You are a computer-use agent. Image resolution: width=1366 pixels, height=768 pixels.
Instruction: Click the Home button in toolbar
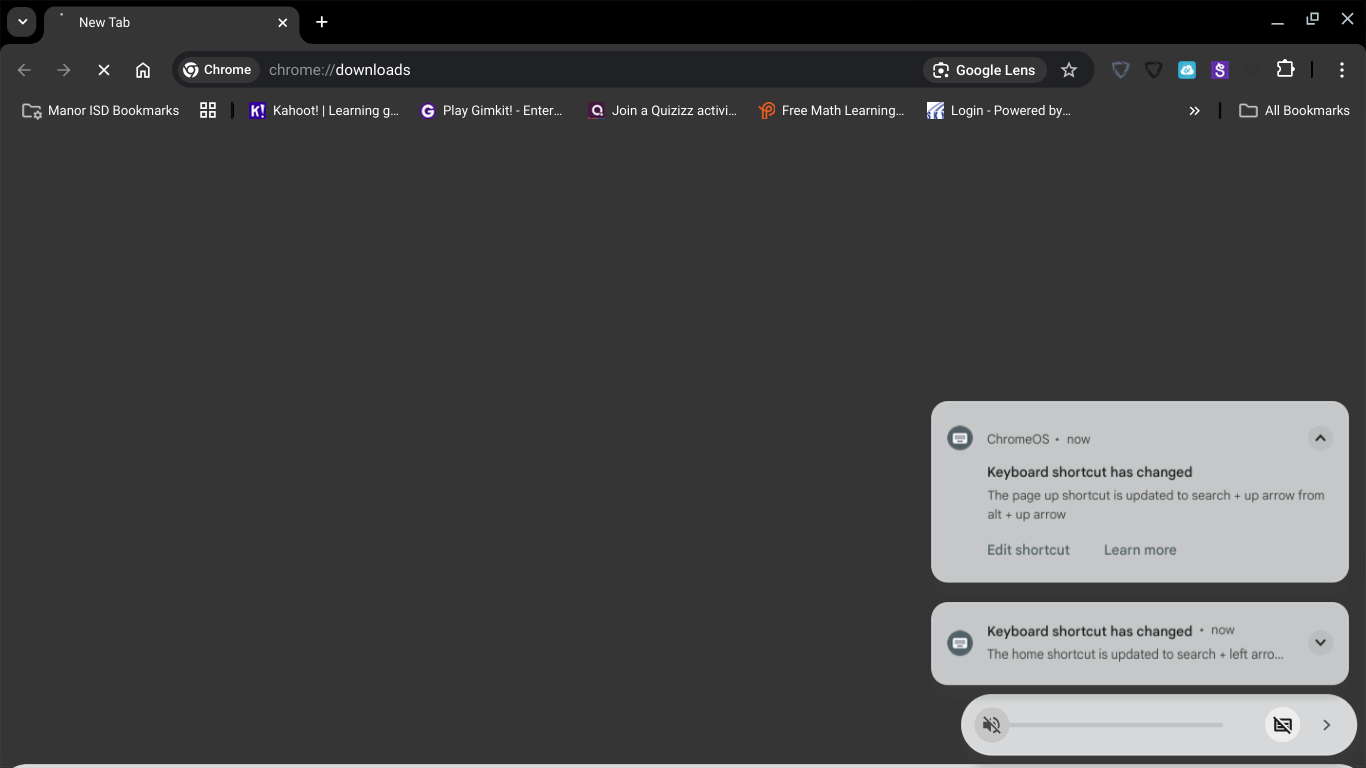(x=143, y=70)
